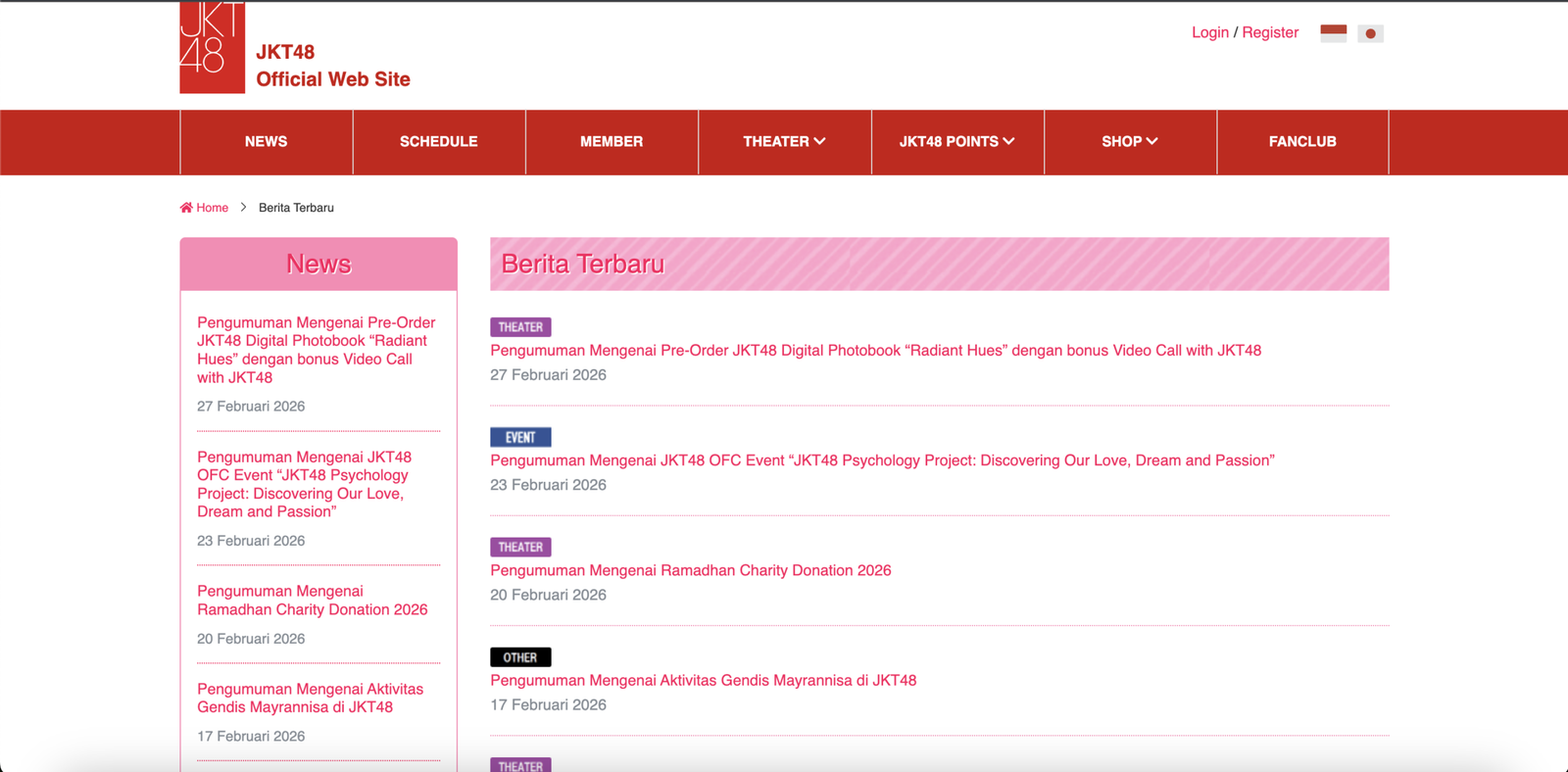Open the NEWS menu item

coord(266,142)
